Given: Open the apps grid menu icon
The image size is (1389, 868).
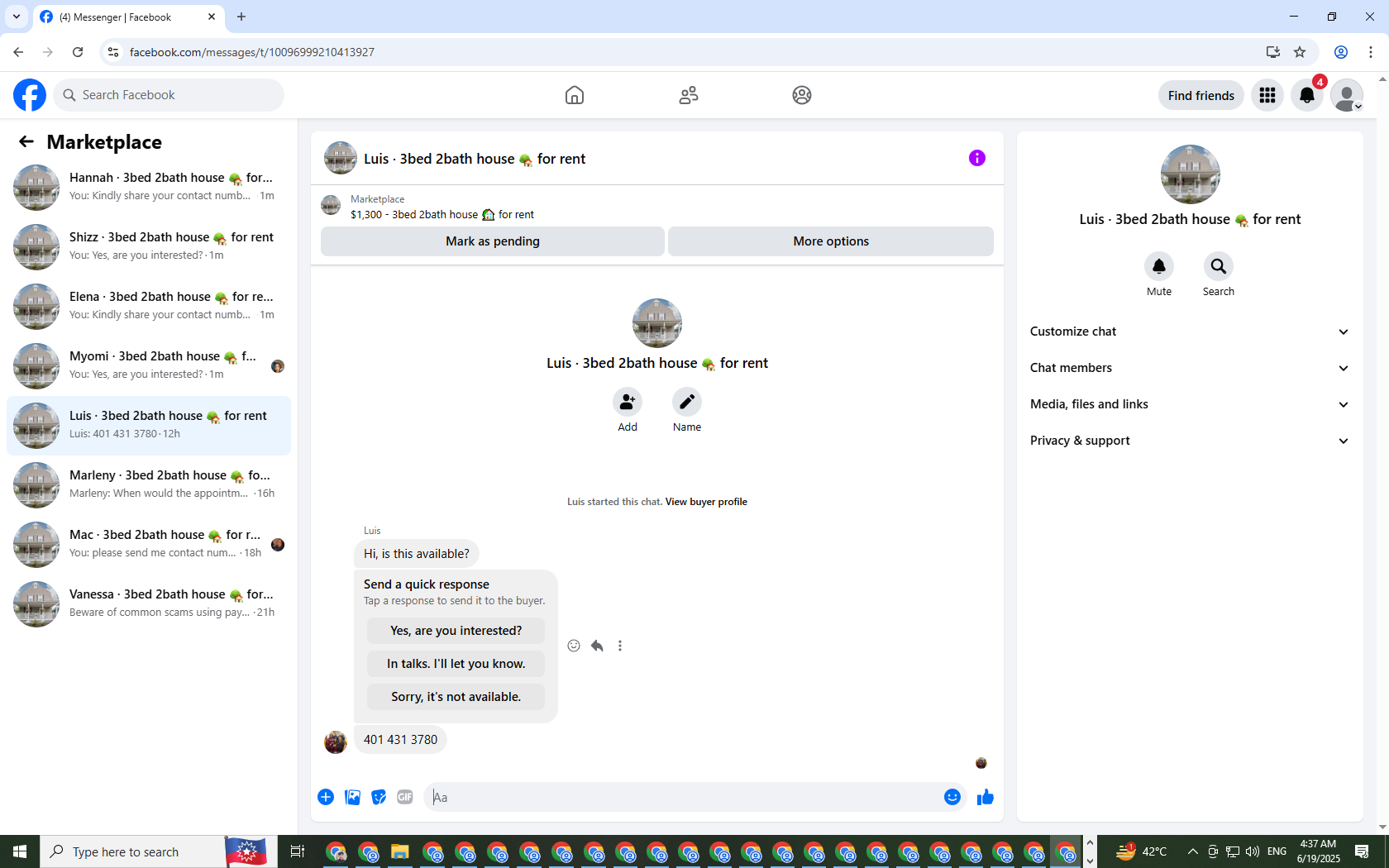Looking at the screenshot, I should pos(1267,95).
